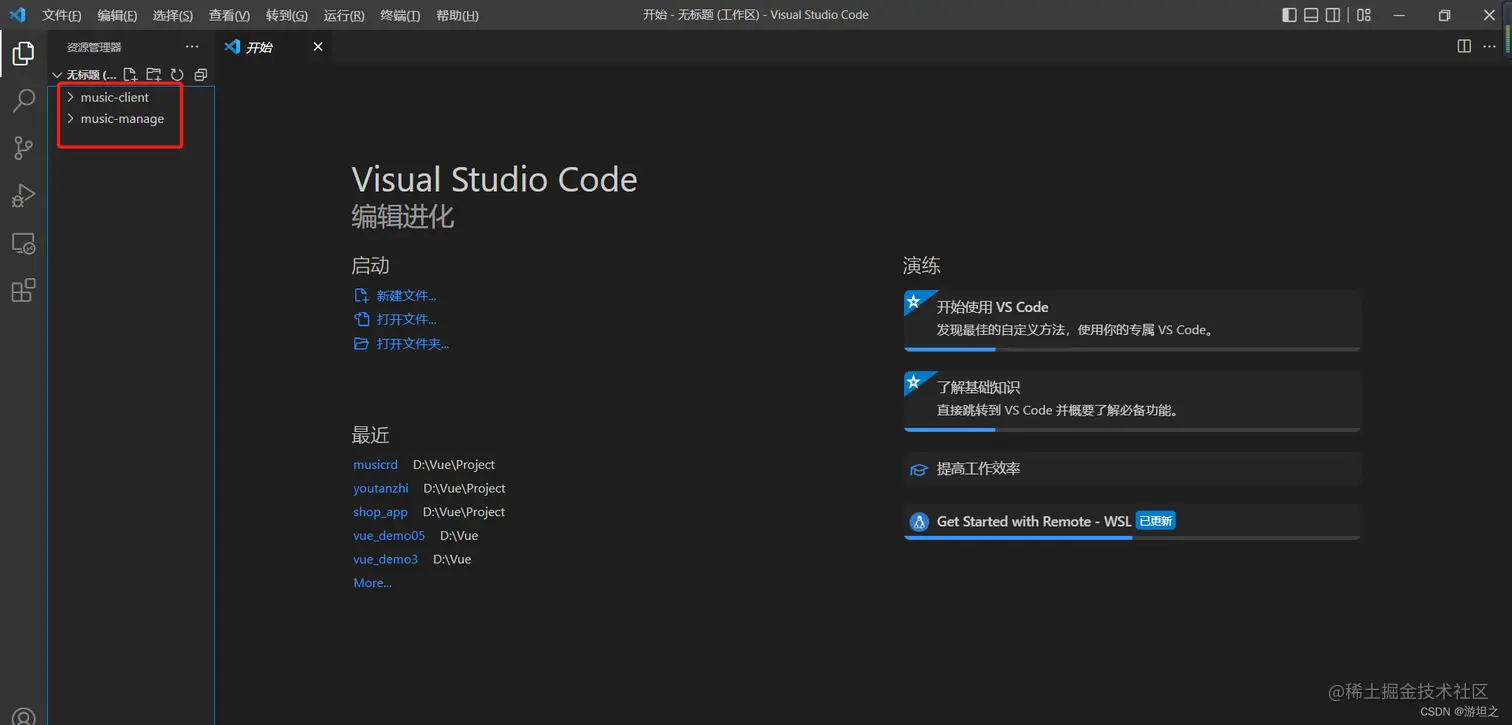The width and height of the screenshot is (1512, 725).
Task: Open Get Started with Remote - WSL walkthrough
Action: coord(1132,522)
